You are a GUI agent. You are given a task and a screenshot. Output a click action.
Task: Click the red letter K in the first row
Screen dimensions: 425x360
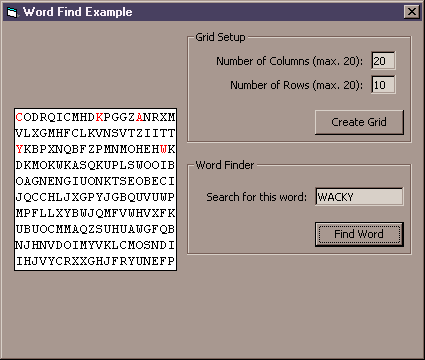[99, 117]
